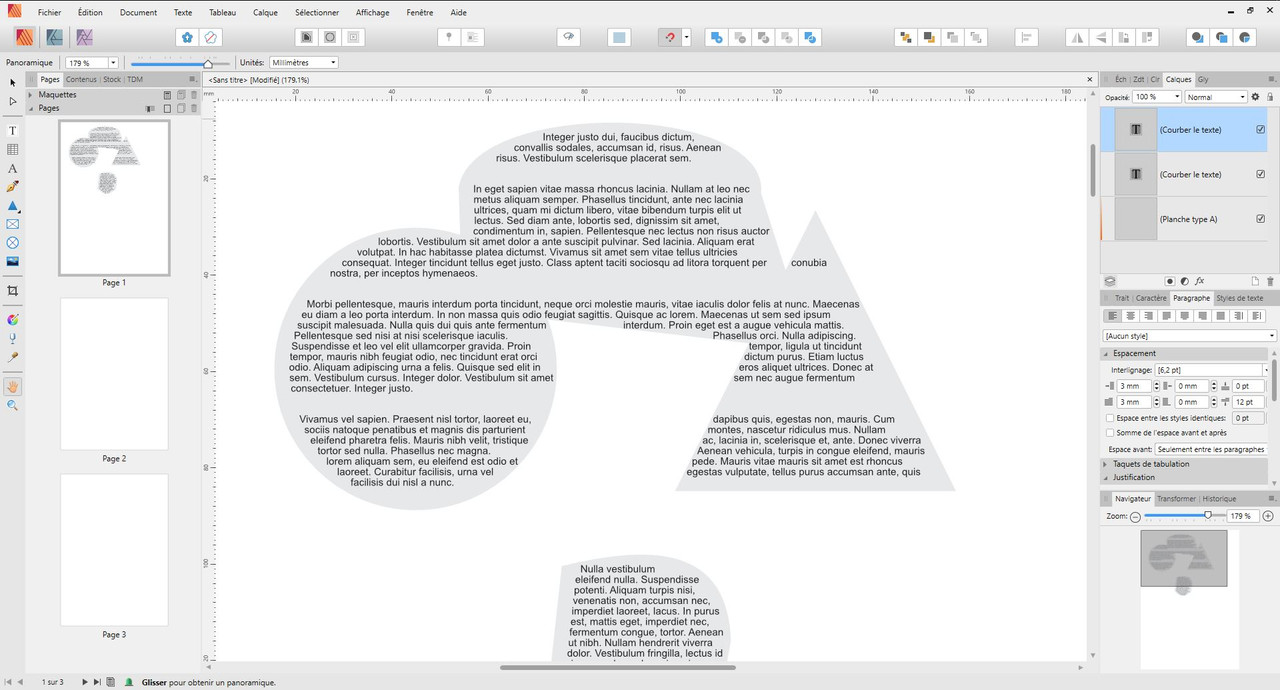Toggle the snapping magnet icon
This screenshot has width=1280, height=690.
coord(670,37)
